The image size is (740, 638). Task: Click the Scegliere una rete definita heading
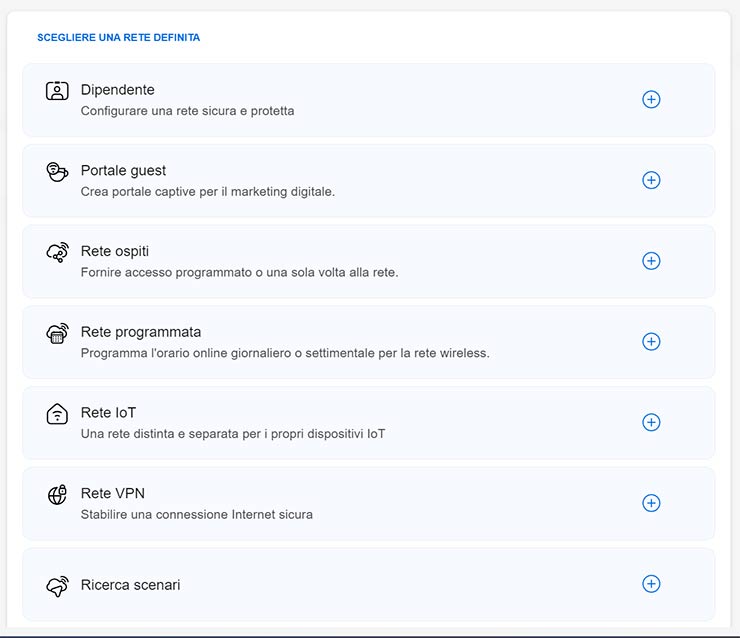118,38
